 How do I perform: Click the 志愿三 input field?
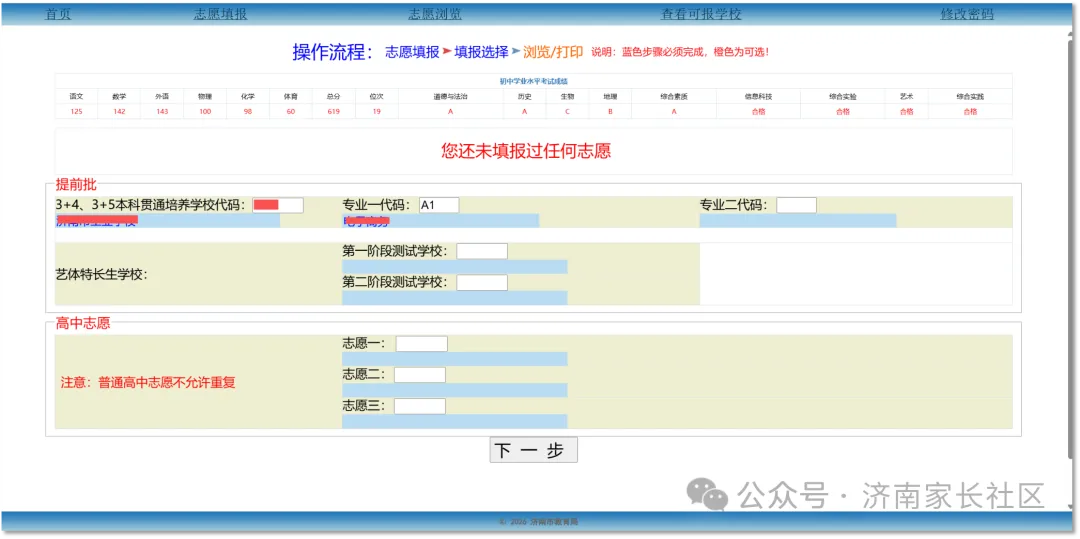point(419,406)
